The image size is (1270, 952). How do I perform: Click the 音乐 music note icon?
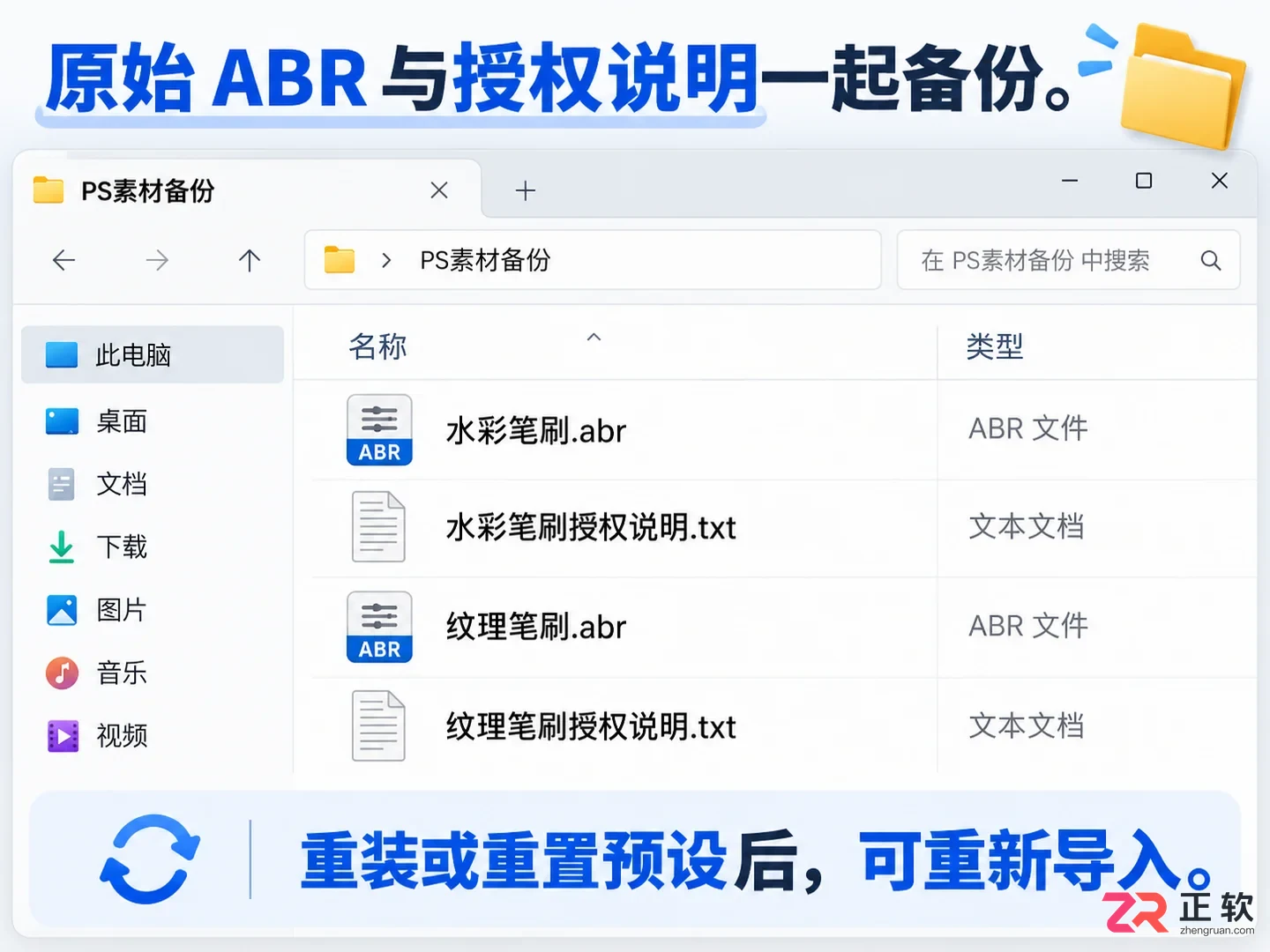62,673
